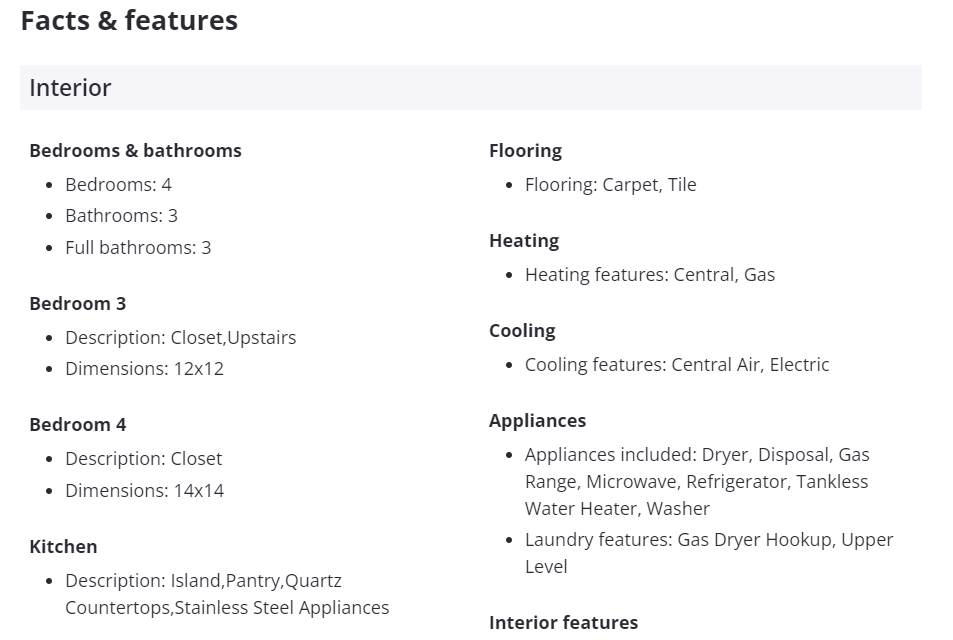The height and width of the screenshot is (640, 953).
Task: Click the Appliances subheading
Action: [x=537, y=421]
